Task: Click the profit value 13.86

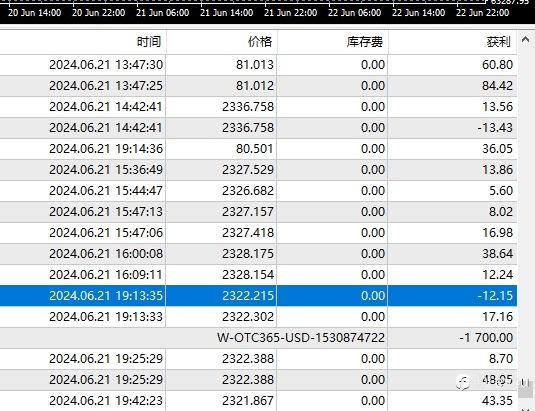Action: (x=497, y=170)
